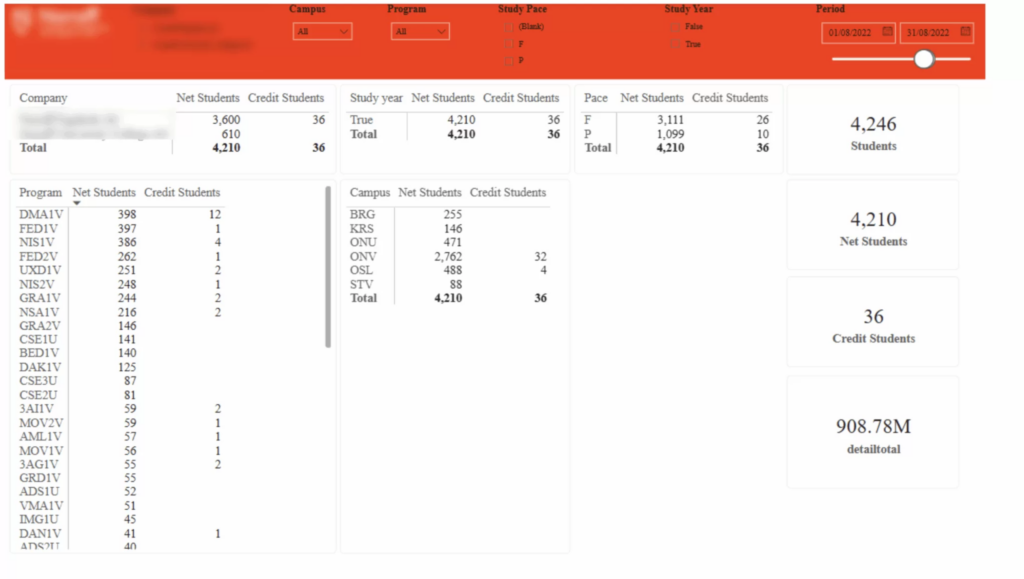Viewport: 1024px width, 579px height.
Task: Check the F option under Study Pace
Action: pyautogui.click(x=508, y=43)
